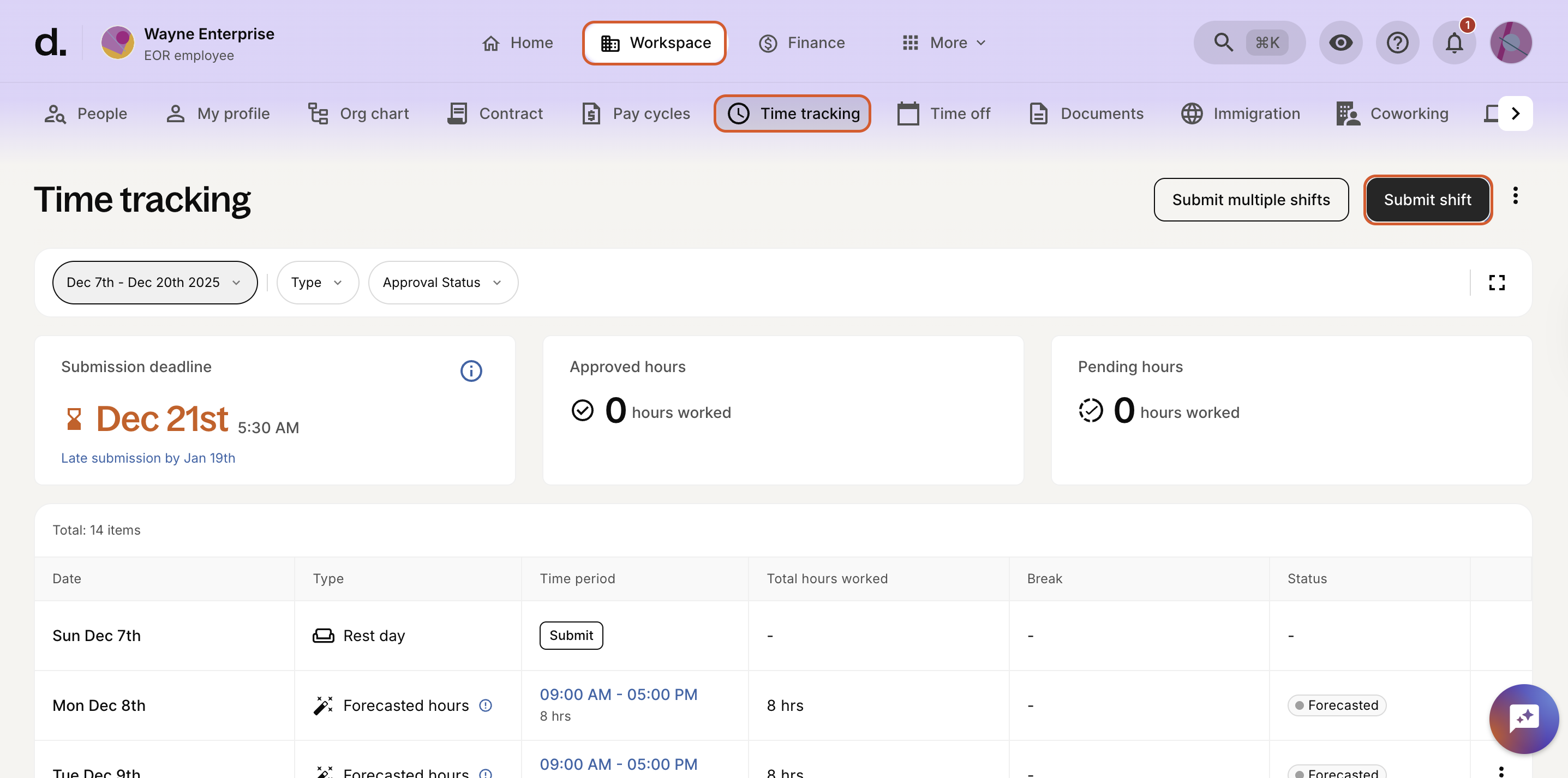The image size is (1568, 778).
Task: Open the three-dot page options menu
Action: tap(1515, 196)
